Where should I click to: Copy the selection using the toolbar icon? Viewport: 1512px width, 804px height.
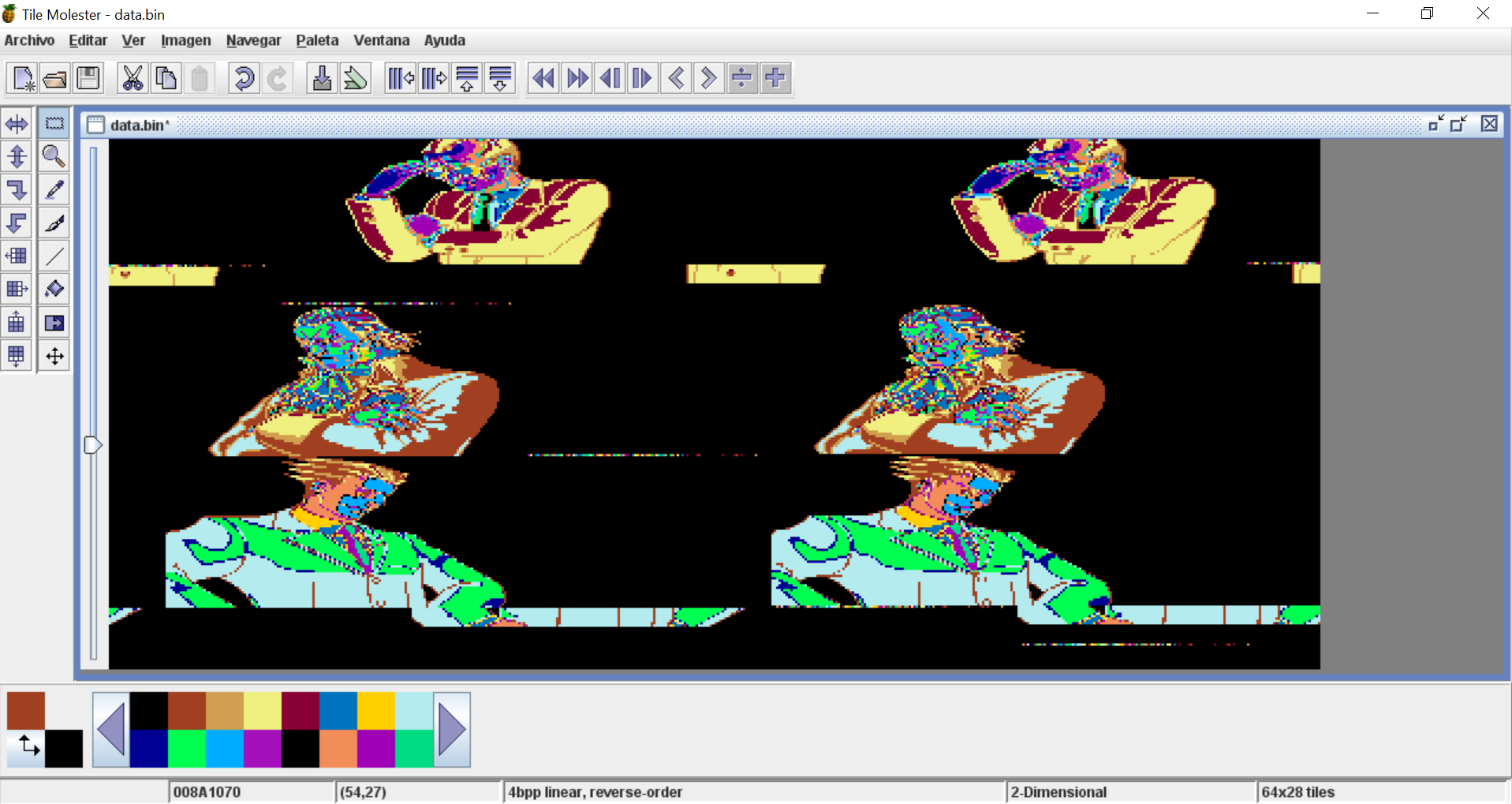click(x=166, y=78)
